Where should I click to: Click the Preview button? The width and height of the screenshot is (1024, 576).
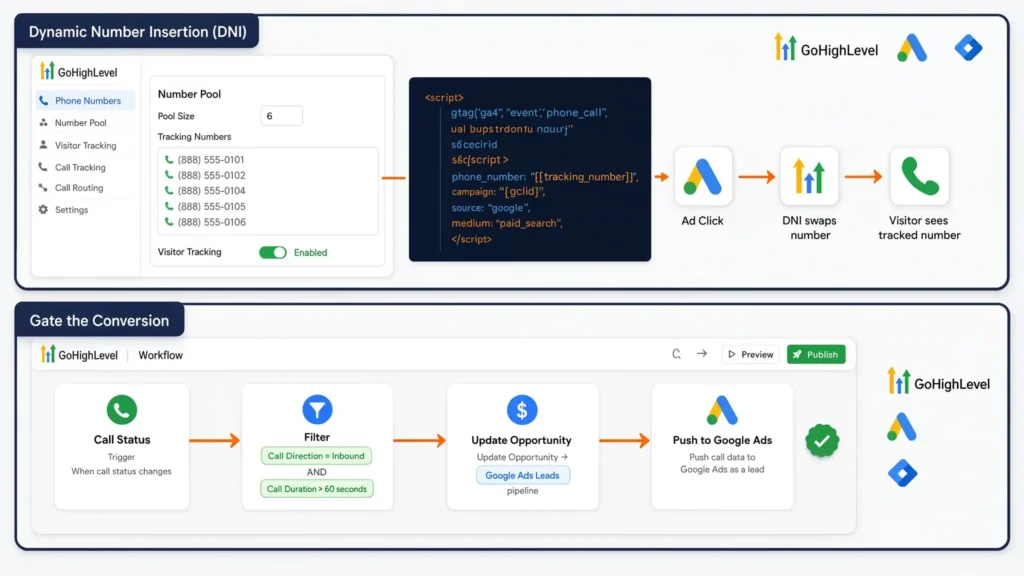750,355
